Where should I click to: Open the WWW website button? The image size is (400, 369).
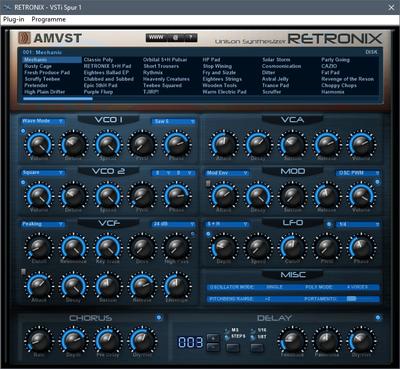pyautogui.click(x=156, y=37)
